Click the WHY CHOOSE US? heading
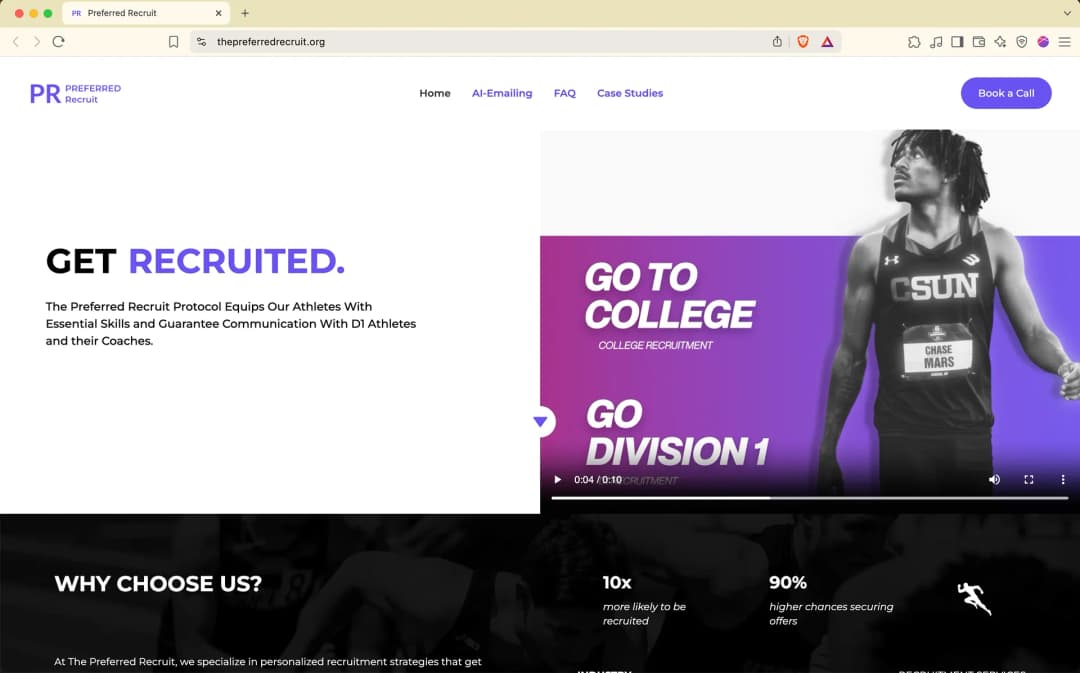Screen dimensions: 1080x673 [158, 584]
